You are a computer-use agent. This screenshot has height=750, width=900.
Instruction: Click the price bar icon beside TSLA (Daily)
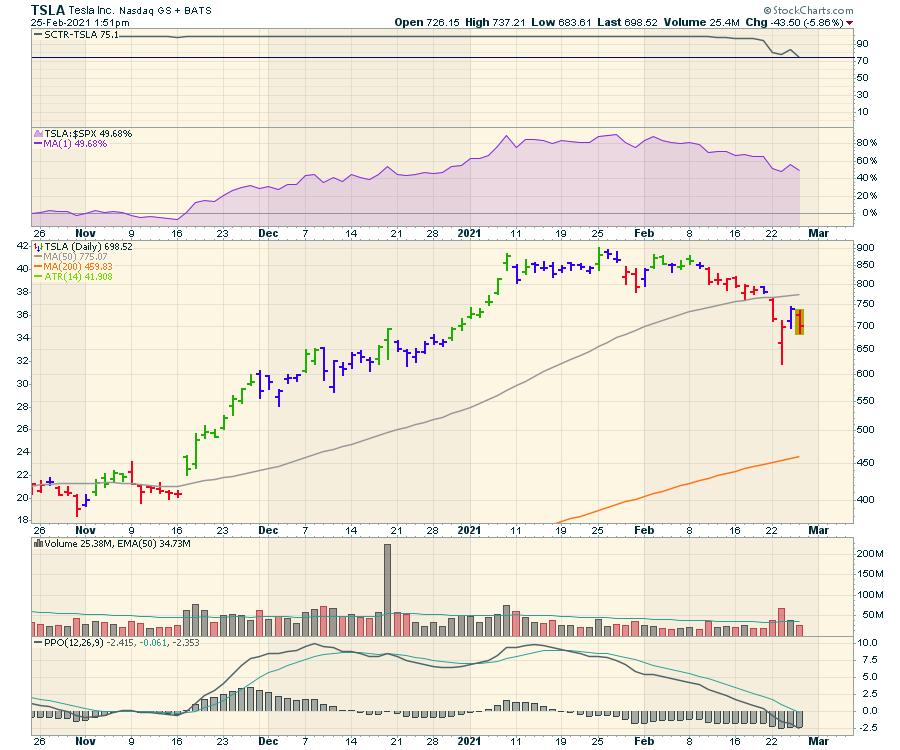37,246
